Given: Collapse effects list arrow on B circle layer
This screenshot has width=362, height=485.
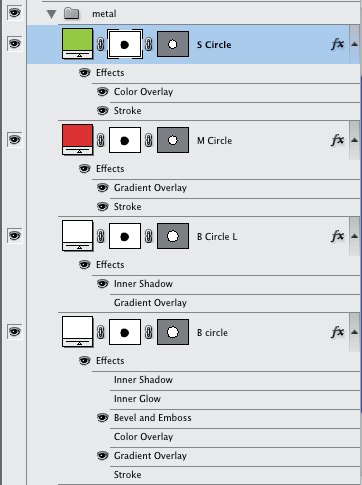Looking at the screenshot, I should pos(355,332).
